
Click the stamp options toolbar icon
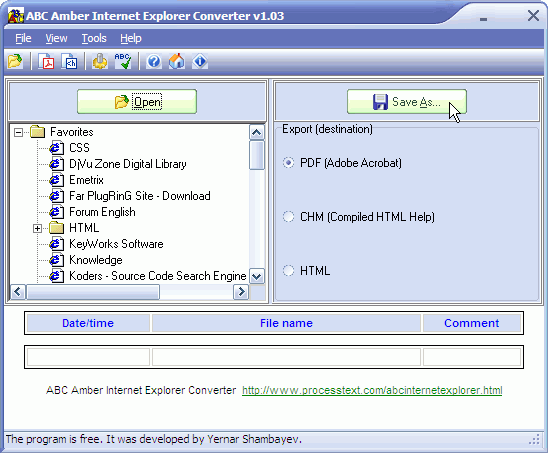tap(100, 62)
